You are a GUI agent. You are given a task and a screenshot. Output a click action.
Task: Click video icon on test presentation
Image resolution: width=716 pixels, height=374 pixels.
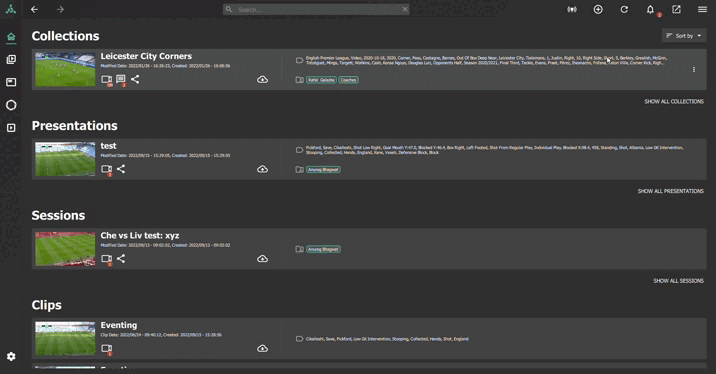(106, 169)
